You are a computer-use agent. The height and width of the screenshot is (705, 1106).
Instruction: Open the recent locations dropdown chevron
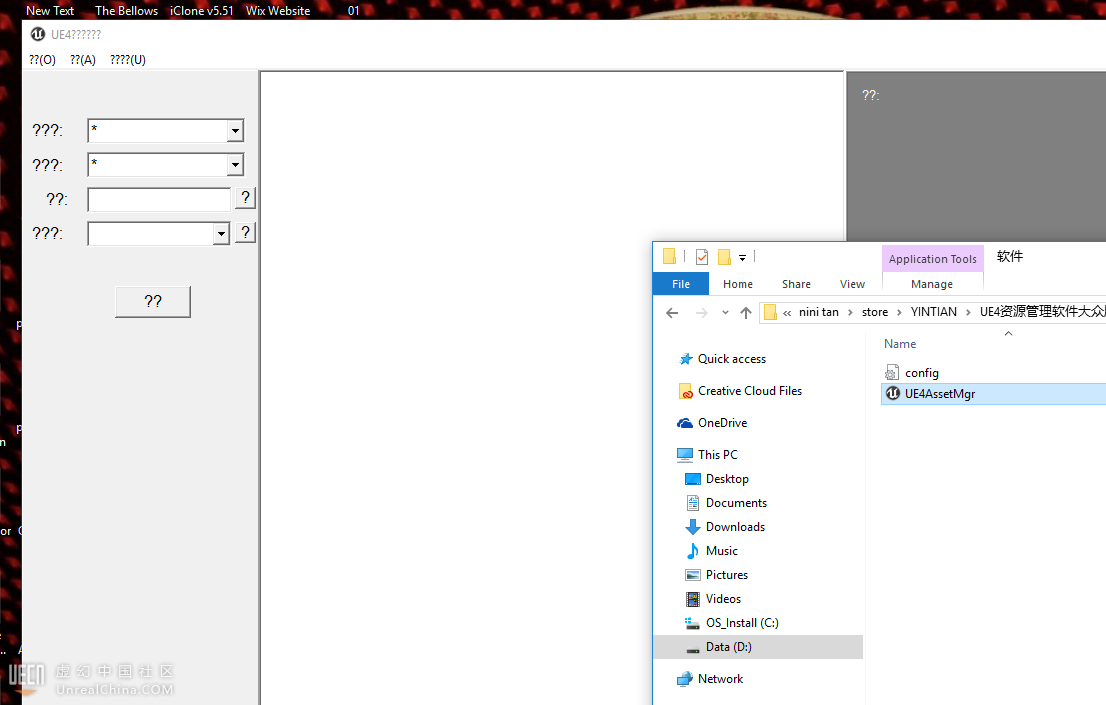pos(725,313)
